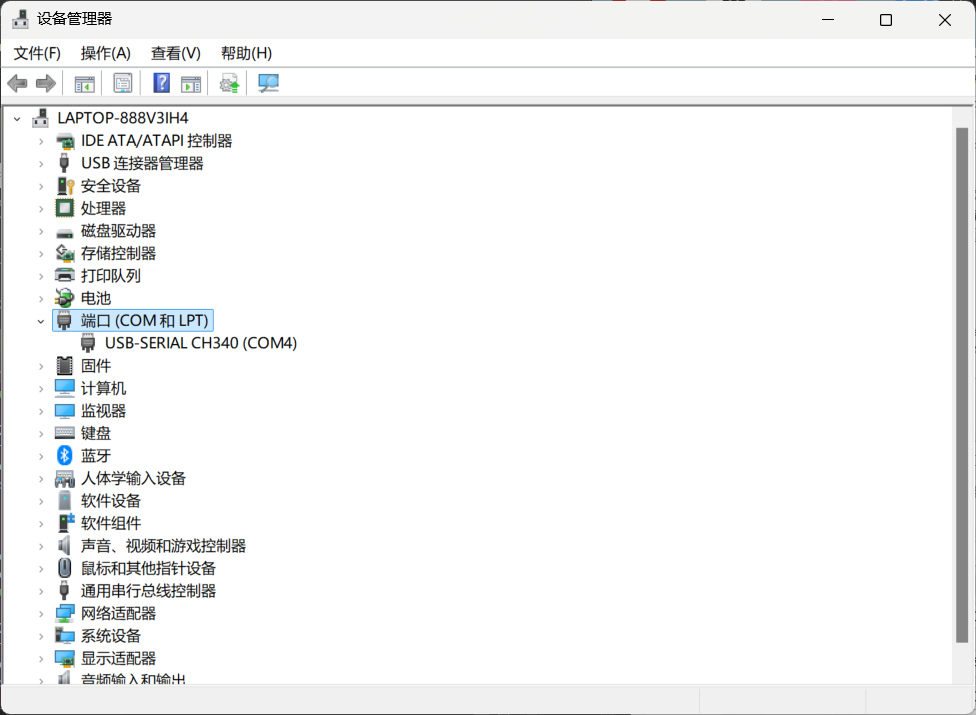
Task: Click the 电池 battery icon
Action: point(65,298)
